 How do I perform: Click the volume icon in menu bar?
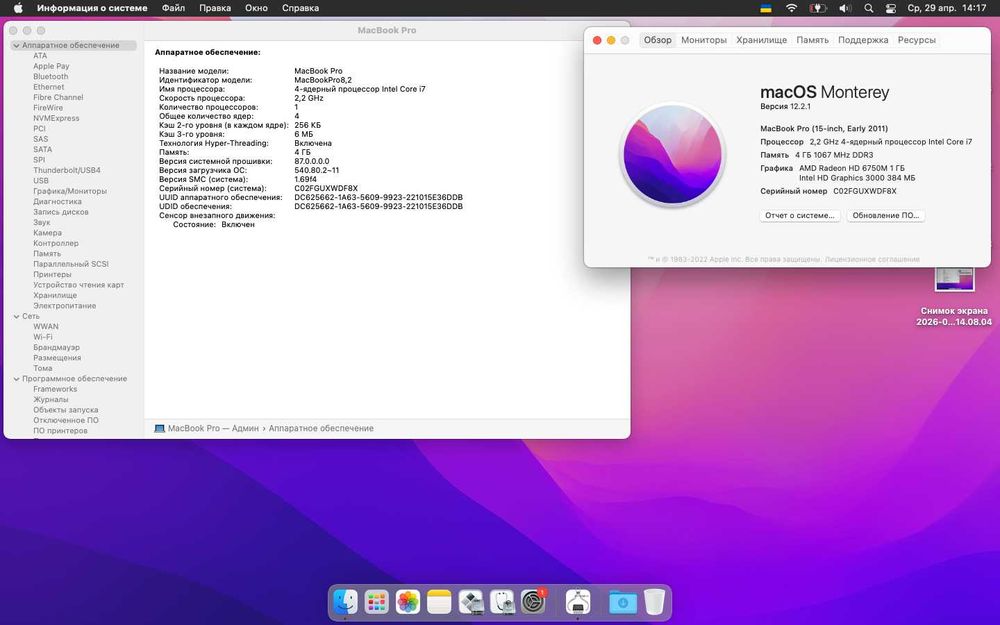[x=845, y=8]
